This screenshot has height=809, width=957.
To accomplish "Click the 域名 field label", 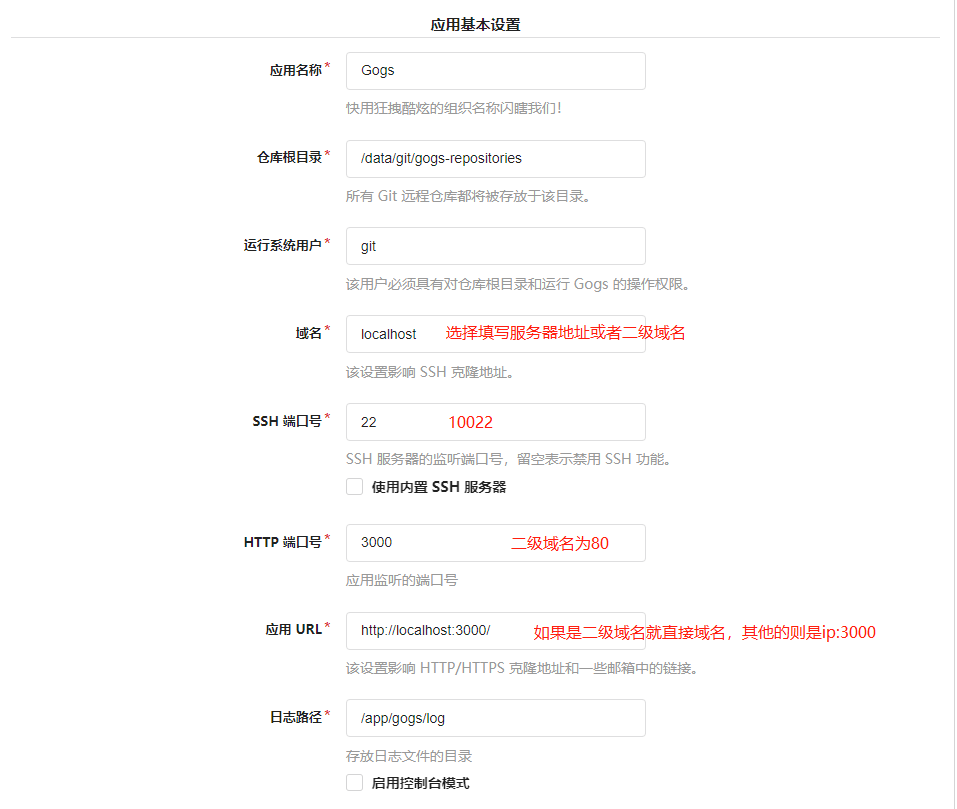I will [309, 333].
